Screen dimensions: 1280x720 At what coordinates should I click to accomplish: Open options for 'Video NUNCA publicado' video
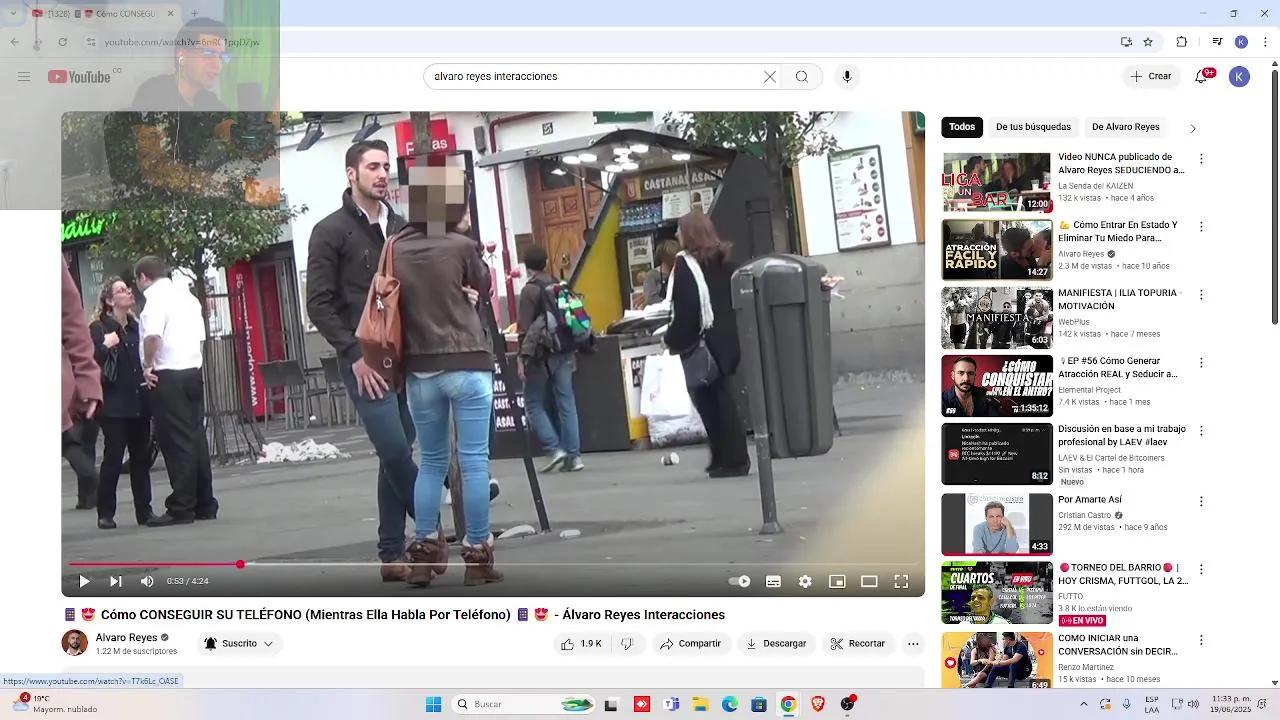tap(1201, 159)
